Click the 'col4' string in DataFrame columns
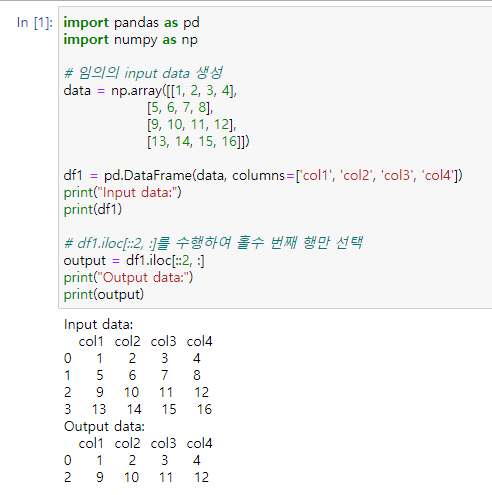Screen dimensions: 492x495 pos(439,176)
